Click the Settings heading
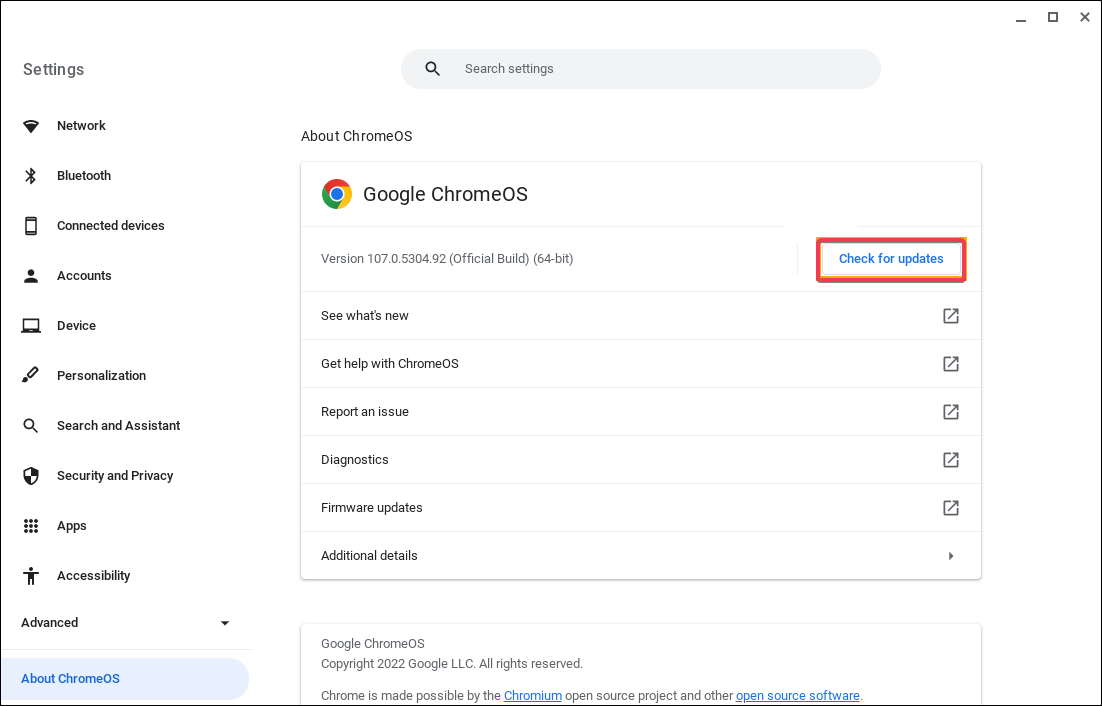Image resolution: width=1102 pixels, height=706 pixels. coord(53,69)
